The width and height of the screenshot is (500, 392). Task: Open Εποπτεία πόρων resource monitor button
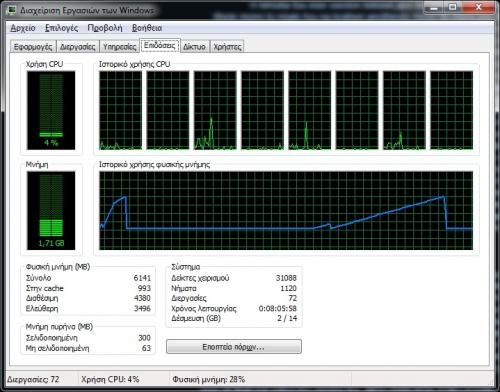pos(234,347)
